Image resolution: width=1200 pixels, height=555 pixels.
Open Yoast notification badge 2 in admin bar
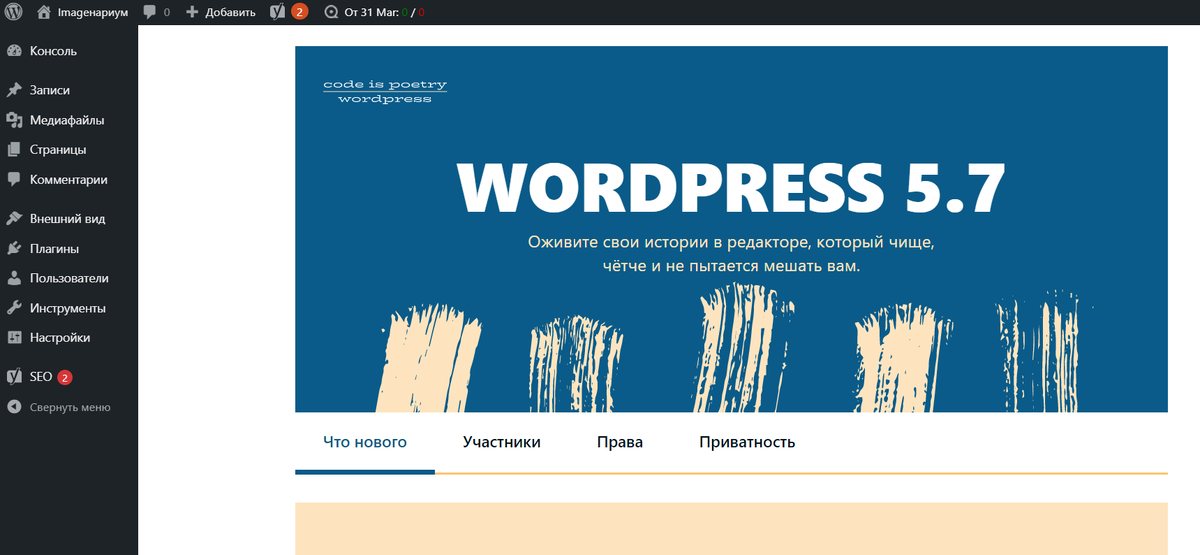(299, 12)
